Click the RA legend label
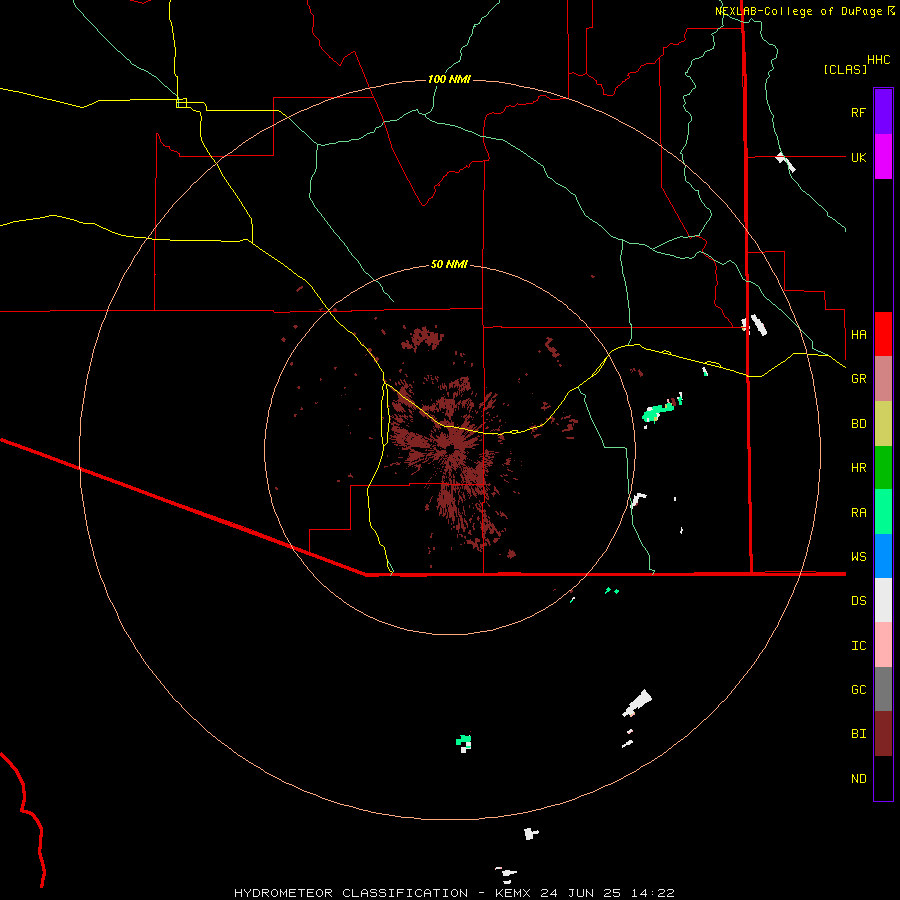 [858, 513]
